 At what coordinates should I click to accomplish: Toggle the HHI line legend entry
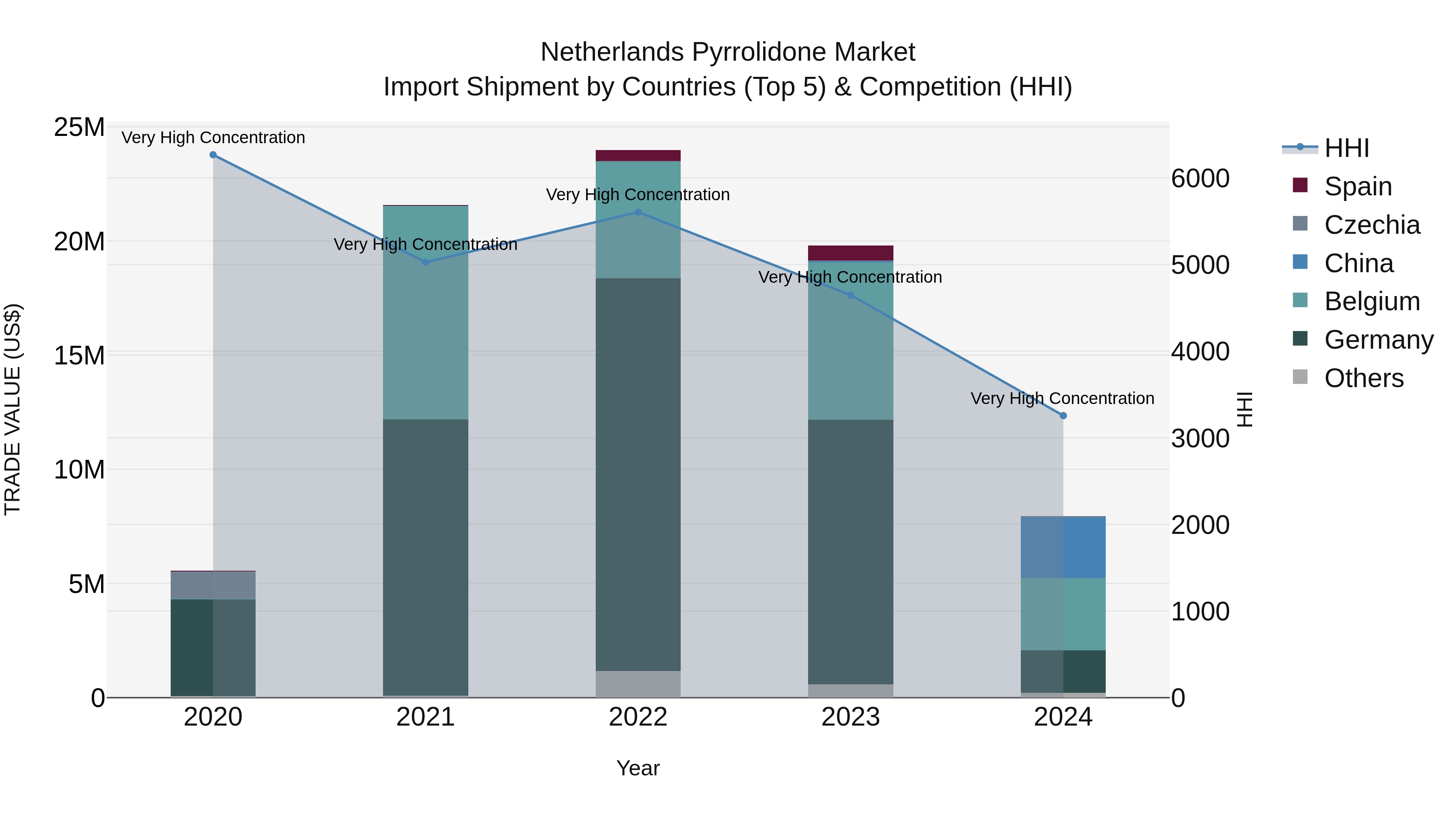coord(1325,148)
